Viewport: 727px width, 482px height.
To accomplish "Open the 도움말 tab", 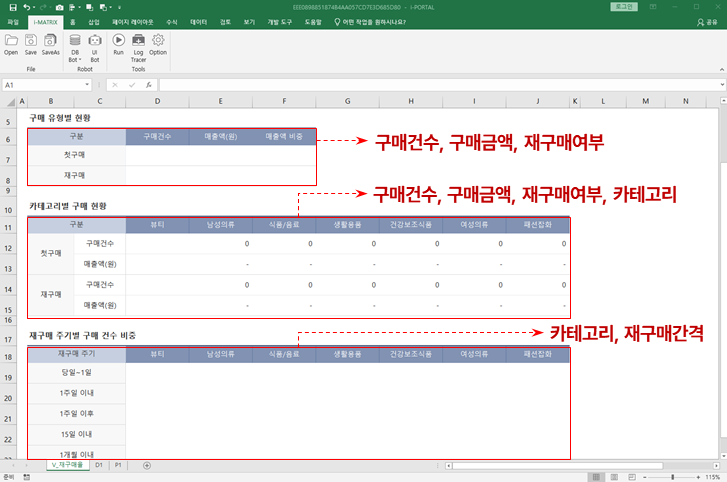I will [313, 22].
